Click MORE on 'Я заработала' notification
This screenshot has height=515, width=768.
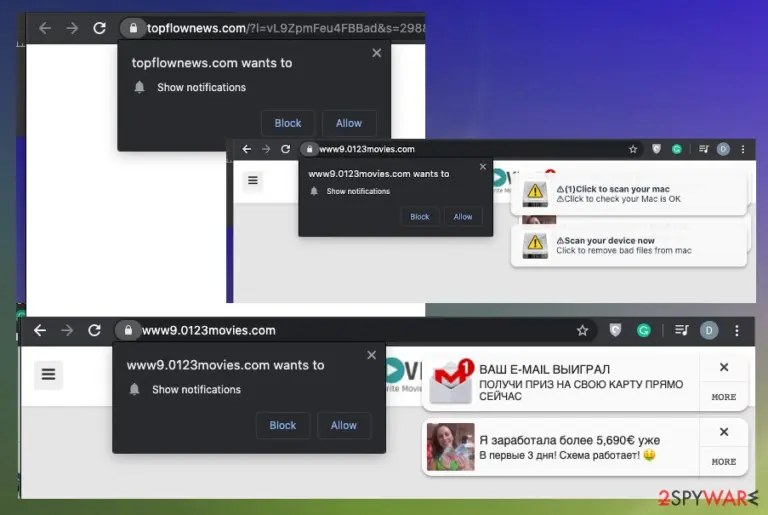click(724, 462)
